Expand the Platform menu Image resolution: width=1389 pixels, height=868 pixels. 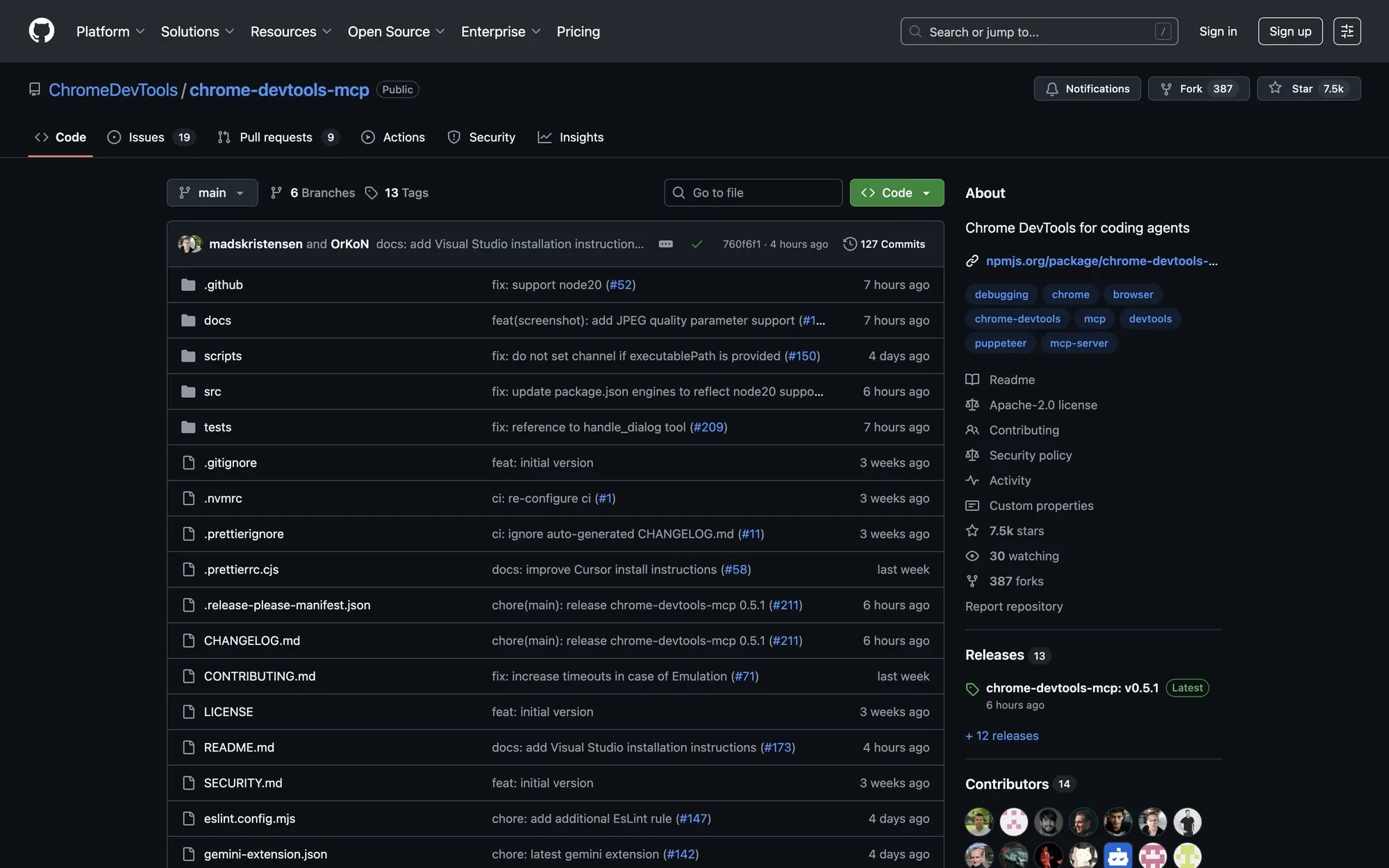click(110, 32)
